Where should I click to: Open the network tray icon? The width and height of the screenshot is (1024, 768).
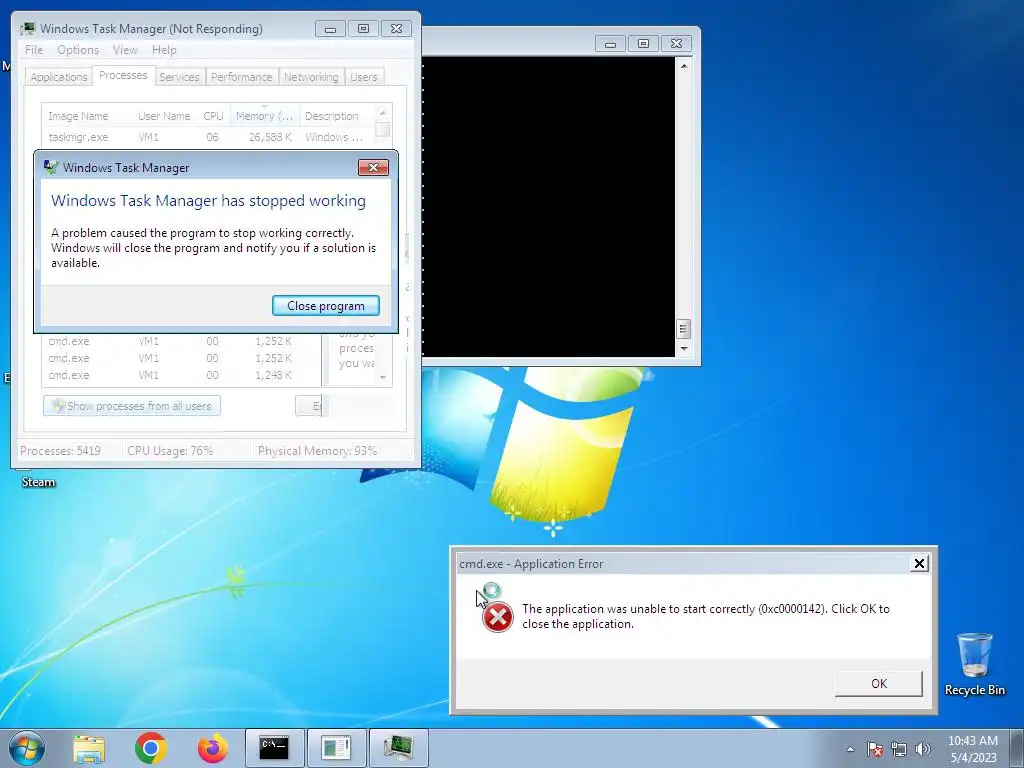[x=899, y=749]
